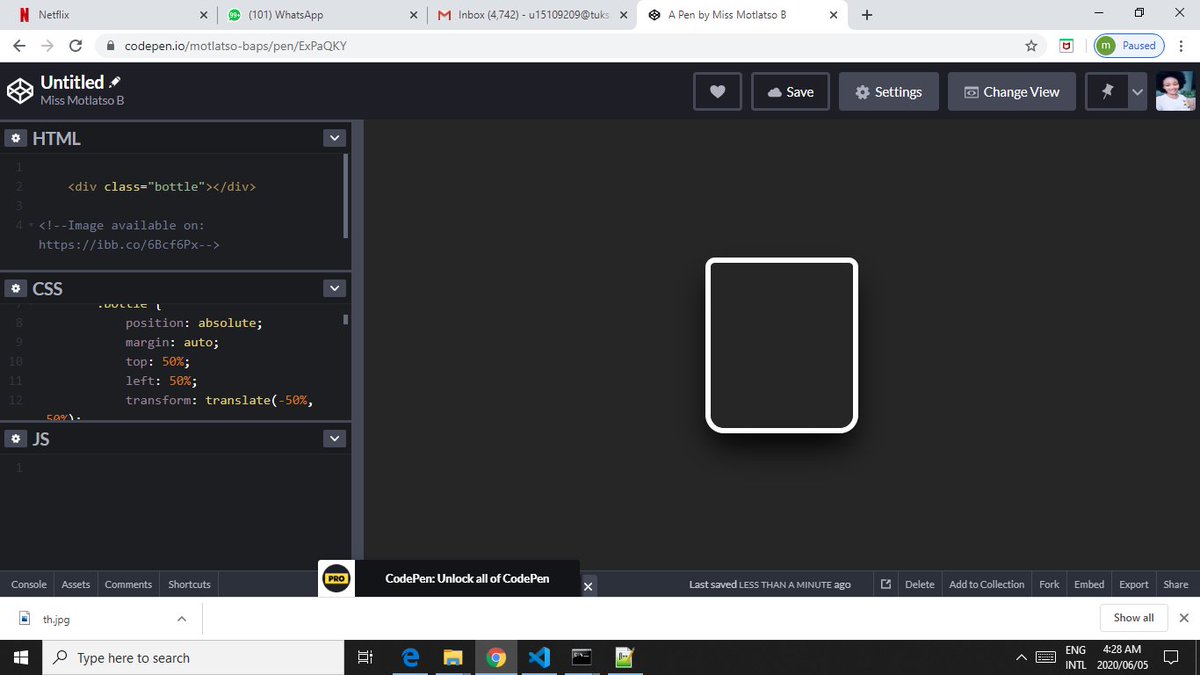Screen dimensions: 1200x675
Task: Click Show all downloads
Action: [x=1133, y=618]
